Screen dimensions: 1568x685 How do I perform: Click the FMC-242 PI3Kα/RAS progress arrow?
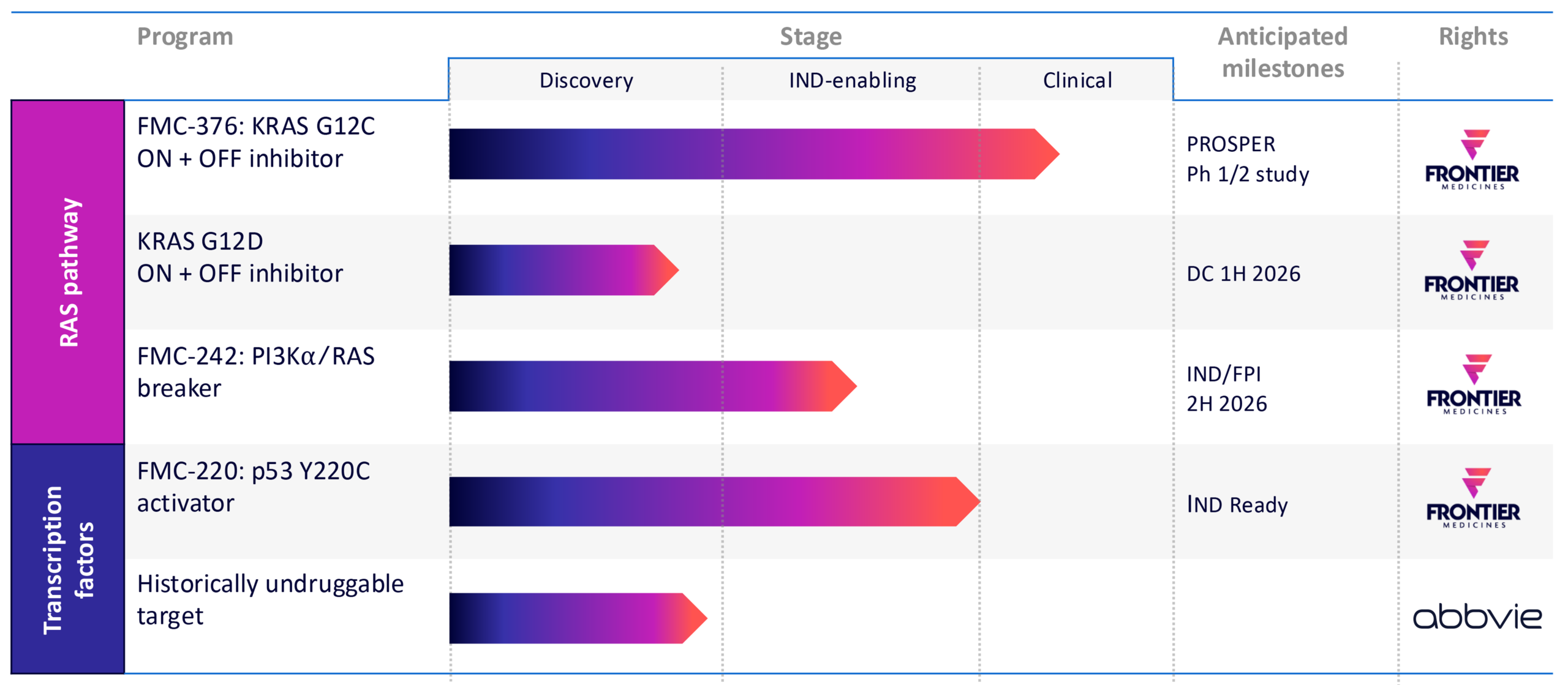point(652,386)
